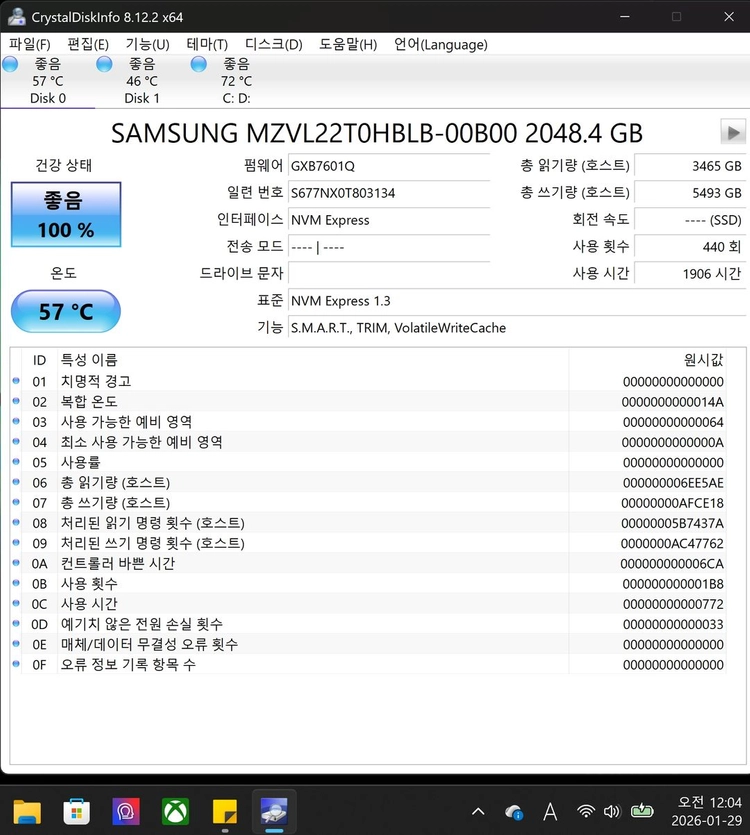Click the 440 회 power on count value
This screenshot has height=835, width=750.
[690, 247]
